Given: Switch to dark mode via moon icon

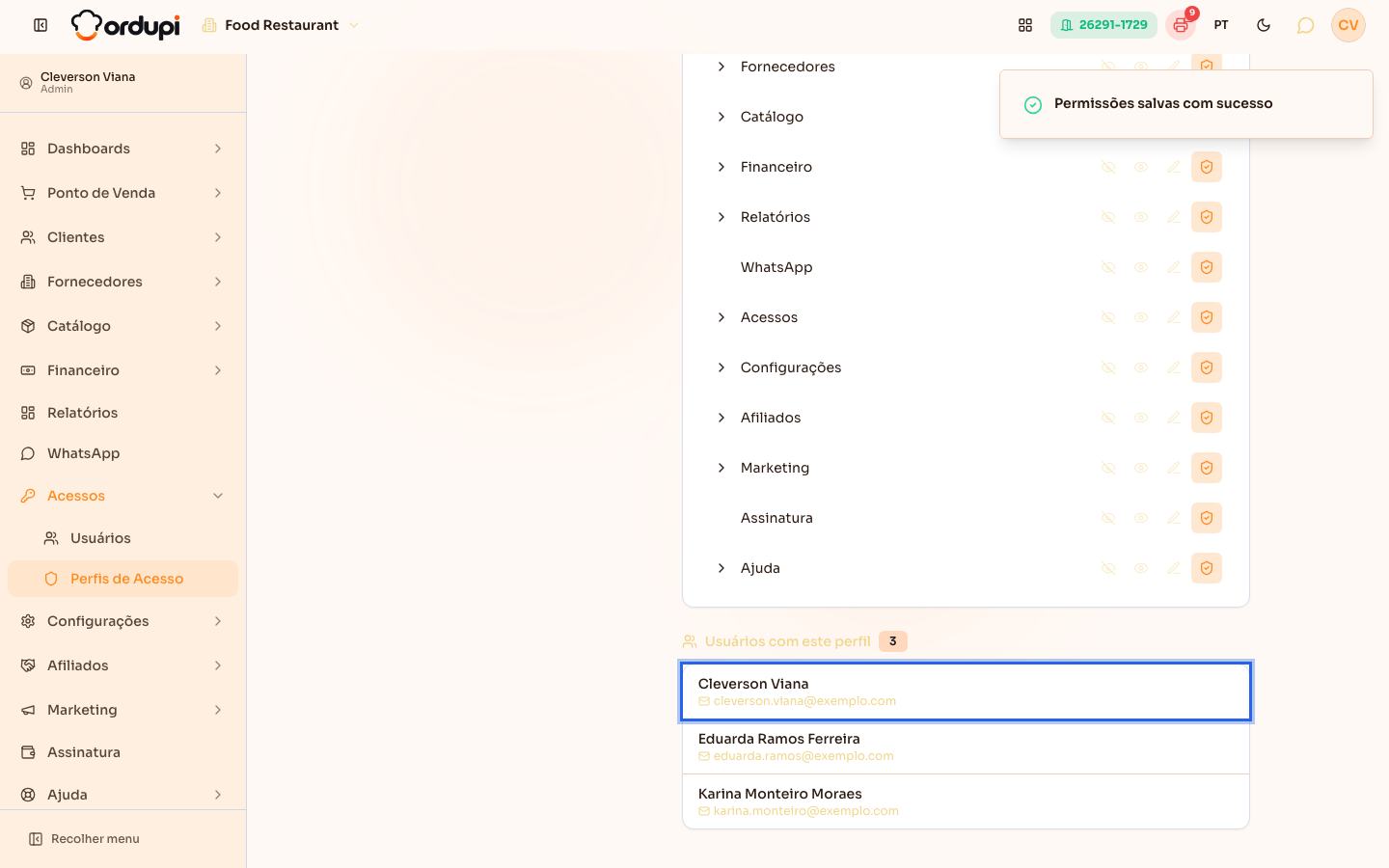Looking at the screenshot, I should [1264, 25].
